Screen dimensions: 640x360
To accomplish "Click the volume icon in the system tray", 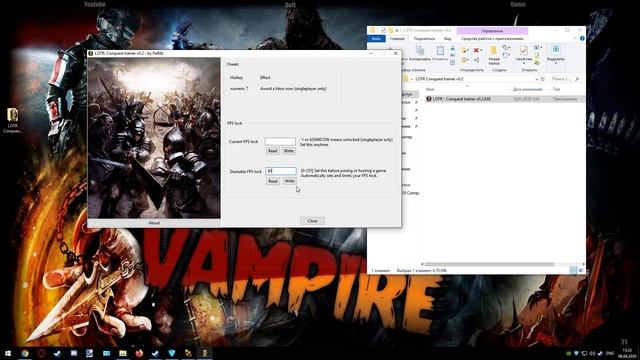I will [592, 353].
